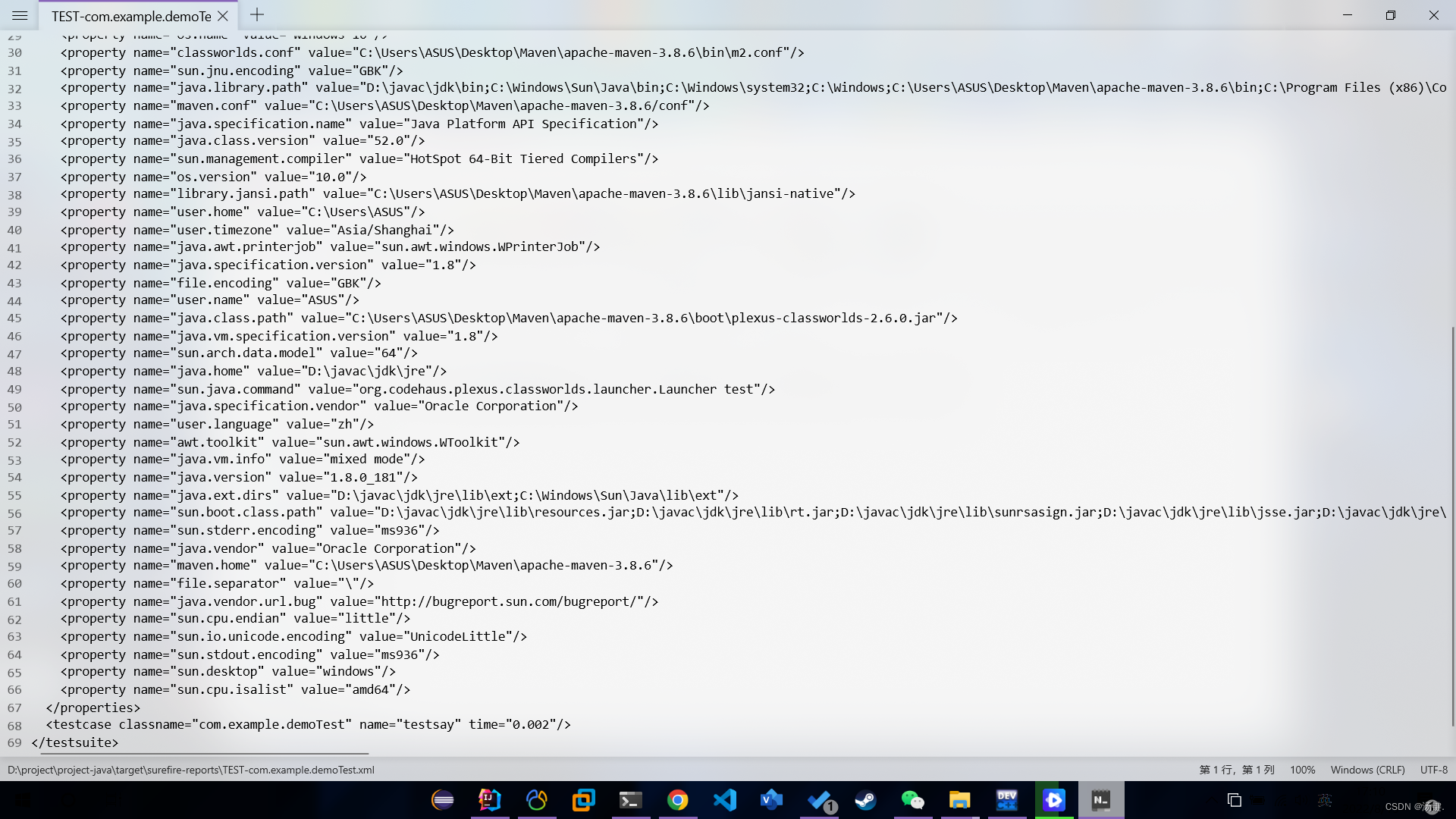This screenshot has width=1456, height=819.
Task: Click the file.separator property line
Action: 217,584
